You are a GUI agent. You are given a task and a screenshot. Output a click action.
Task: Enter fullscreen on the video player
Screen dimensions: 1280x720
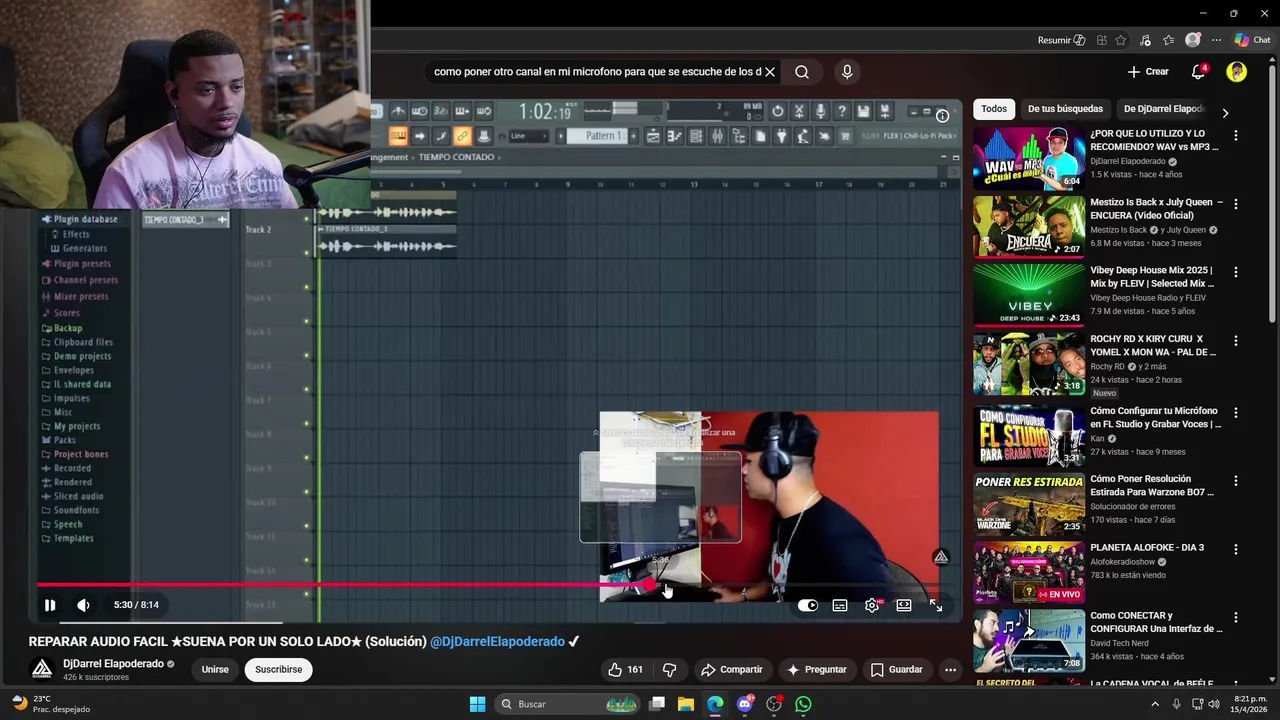936,605
